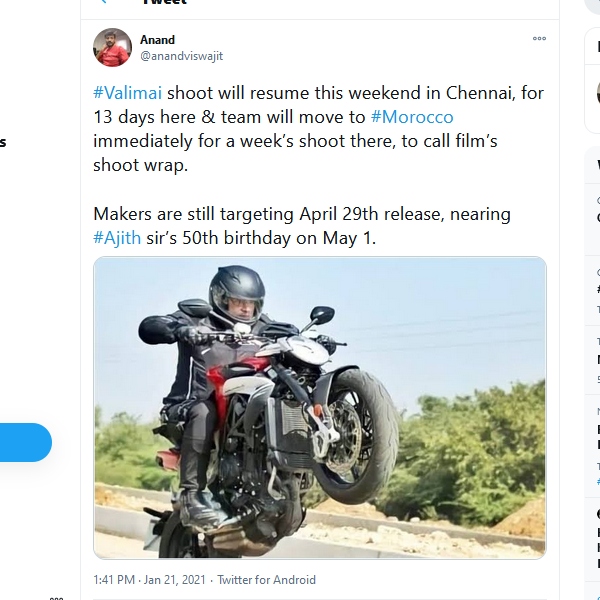Open the #Morocco hashtag
Screen dimensions: 600x600
click(x=411, y=117)
